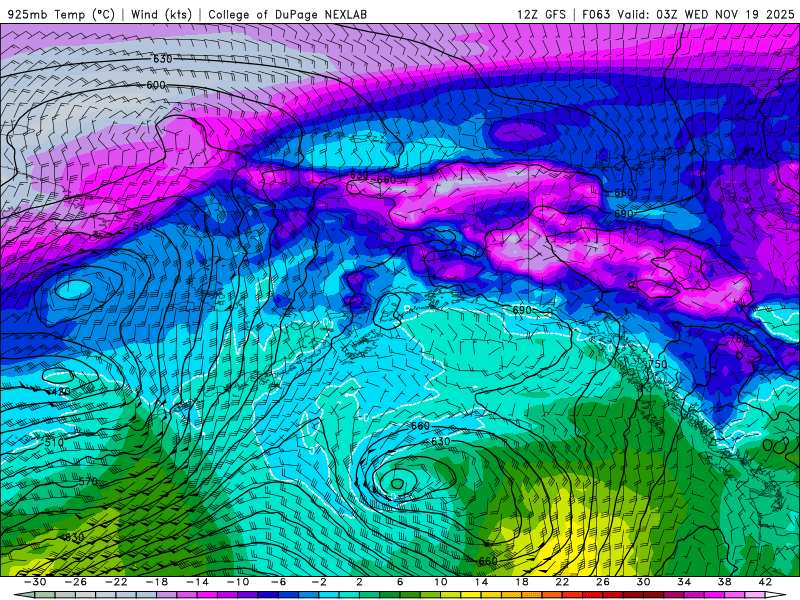Image resolution: width=800 pixels, height=600 pixels.
Task: Click the 570 height contour label
Action: [88, 481]
